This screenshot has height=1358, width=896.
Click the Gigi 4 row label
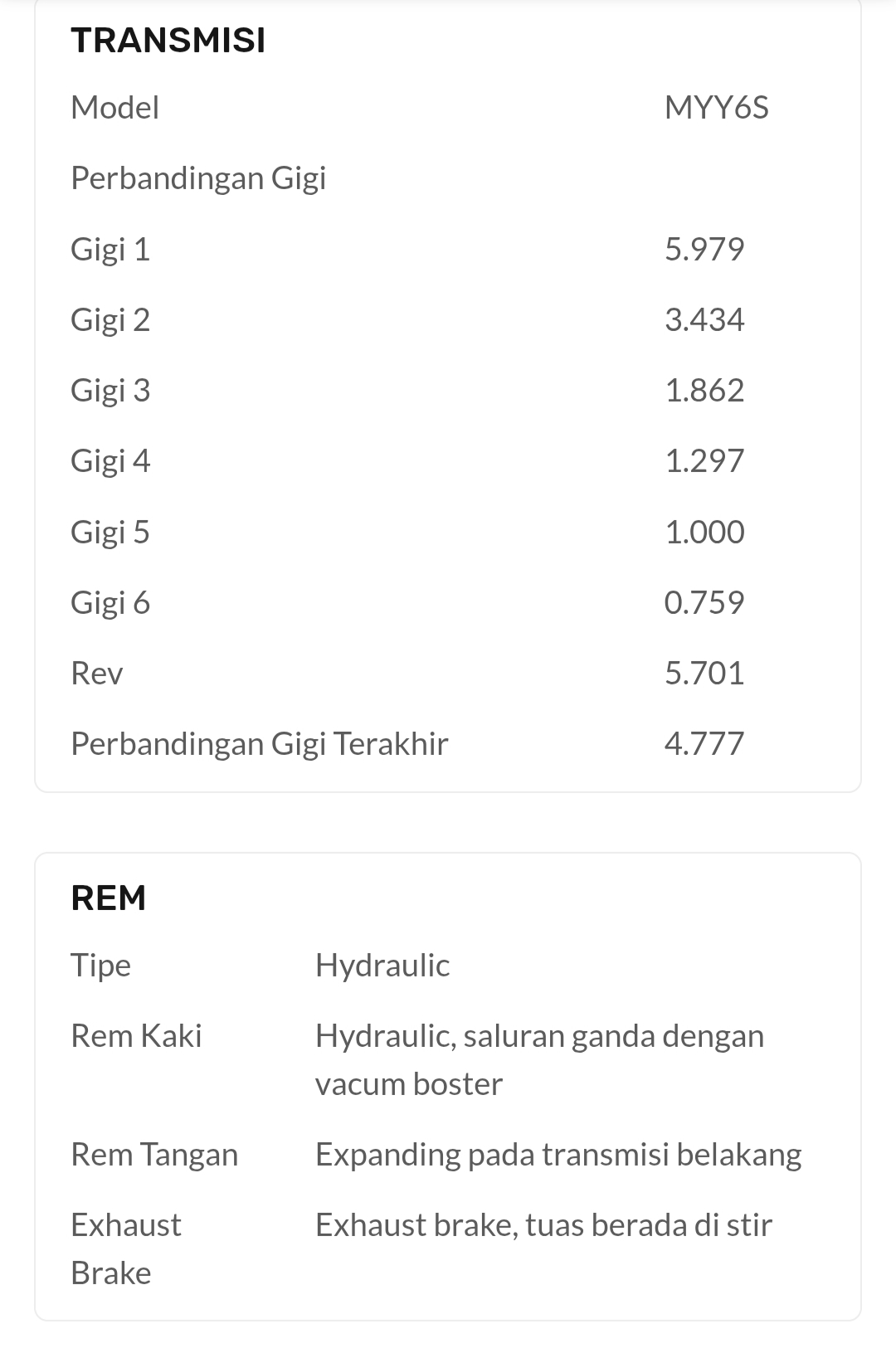point(110,461)
